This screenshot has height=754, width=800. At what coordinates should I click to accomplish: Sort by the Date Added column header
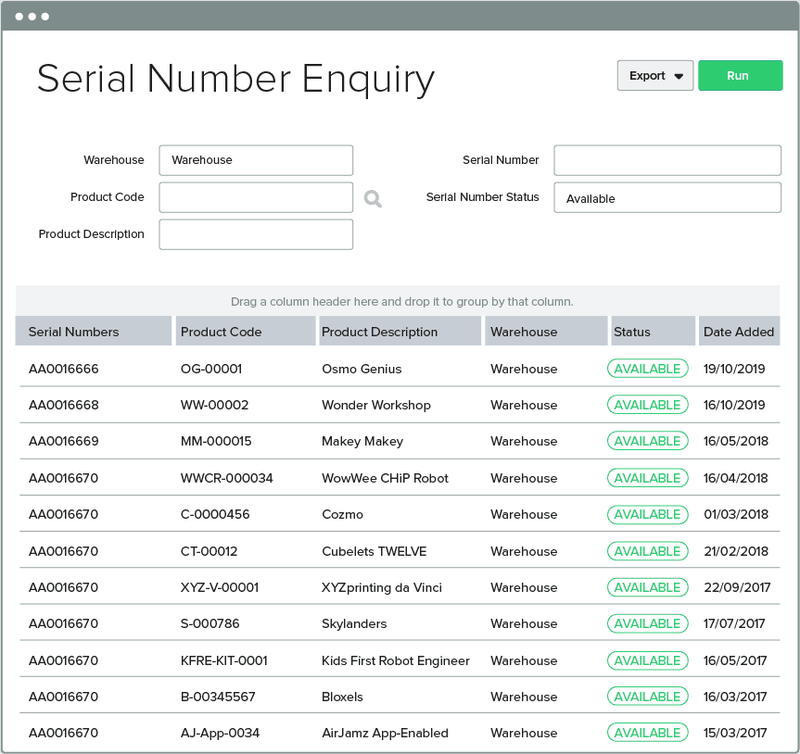(739, 331)
